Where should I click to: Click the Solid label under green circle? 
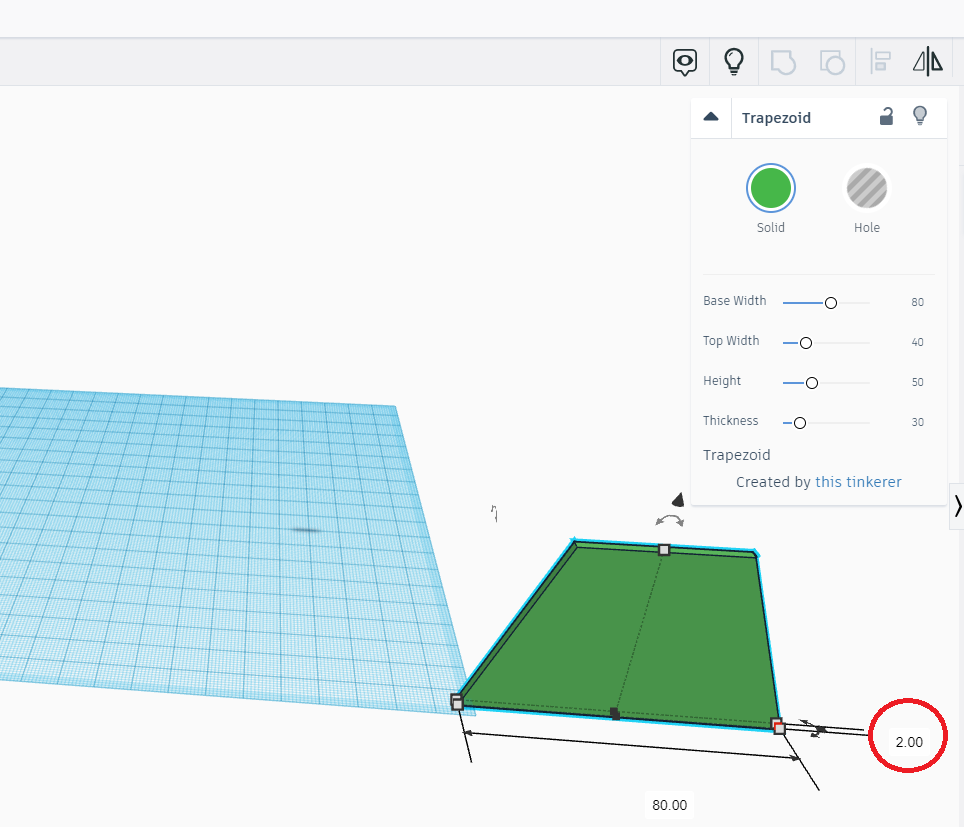pyautogui.click(x=770, y=228)
